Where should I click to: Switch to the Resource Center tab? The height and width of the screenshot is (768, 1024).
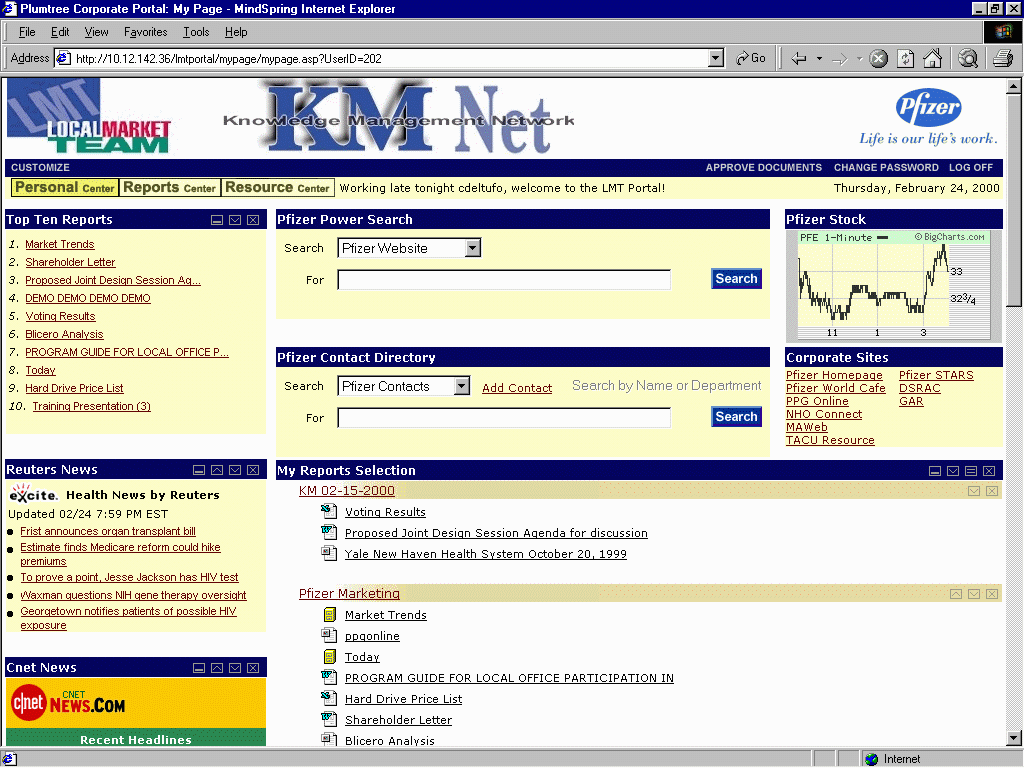pyautogui.click(x=278, y=187)
